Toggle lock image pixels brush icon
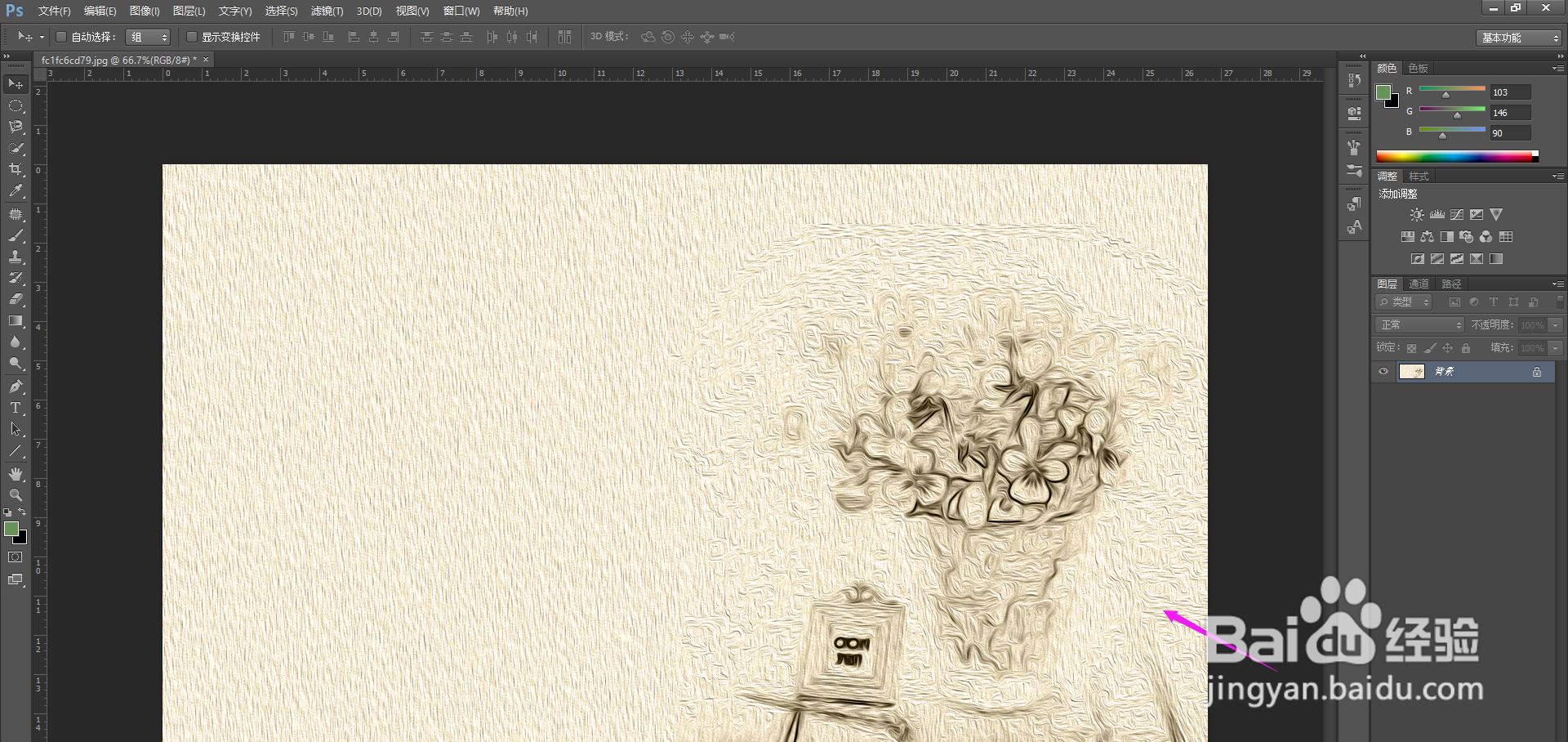This screenshot has width=1568, height=742. point(1430,348)
